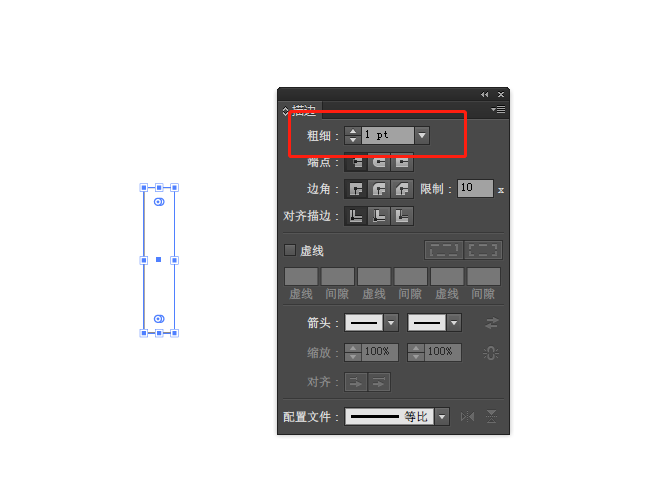
Task: Choose the miter join corner icon
Action: click(x=356, y=189)
